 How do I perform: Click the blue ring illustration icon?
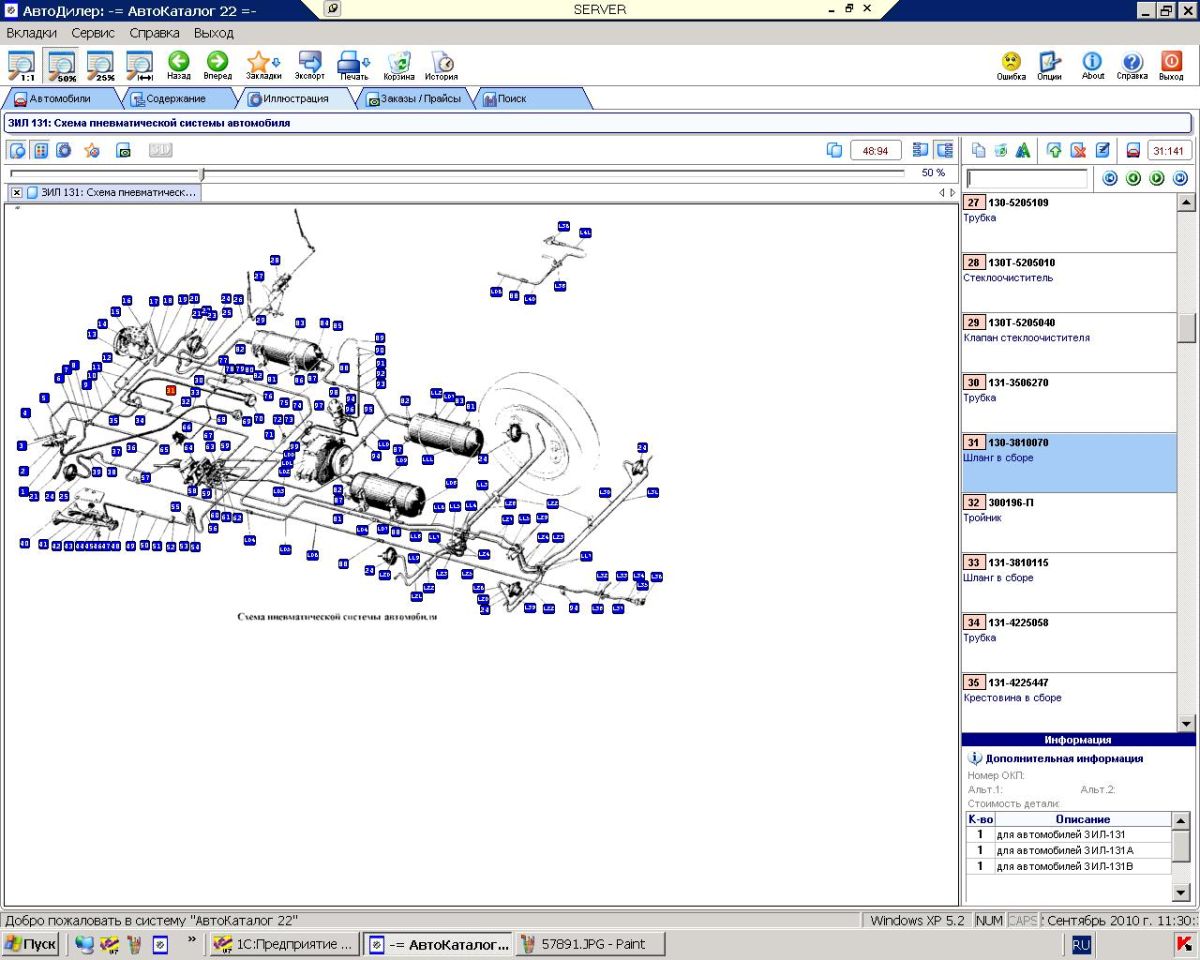[64, 150]
